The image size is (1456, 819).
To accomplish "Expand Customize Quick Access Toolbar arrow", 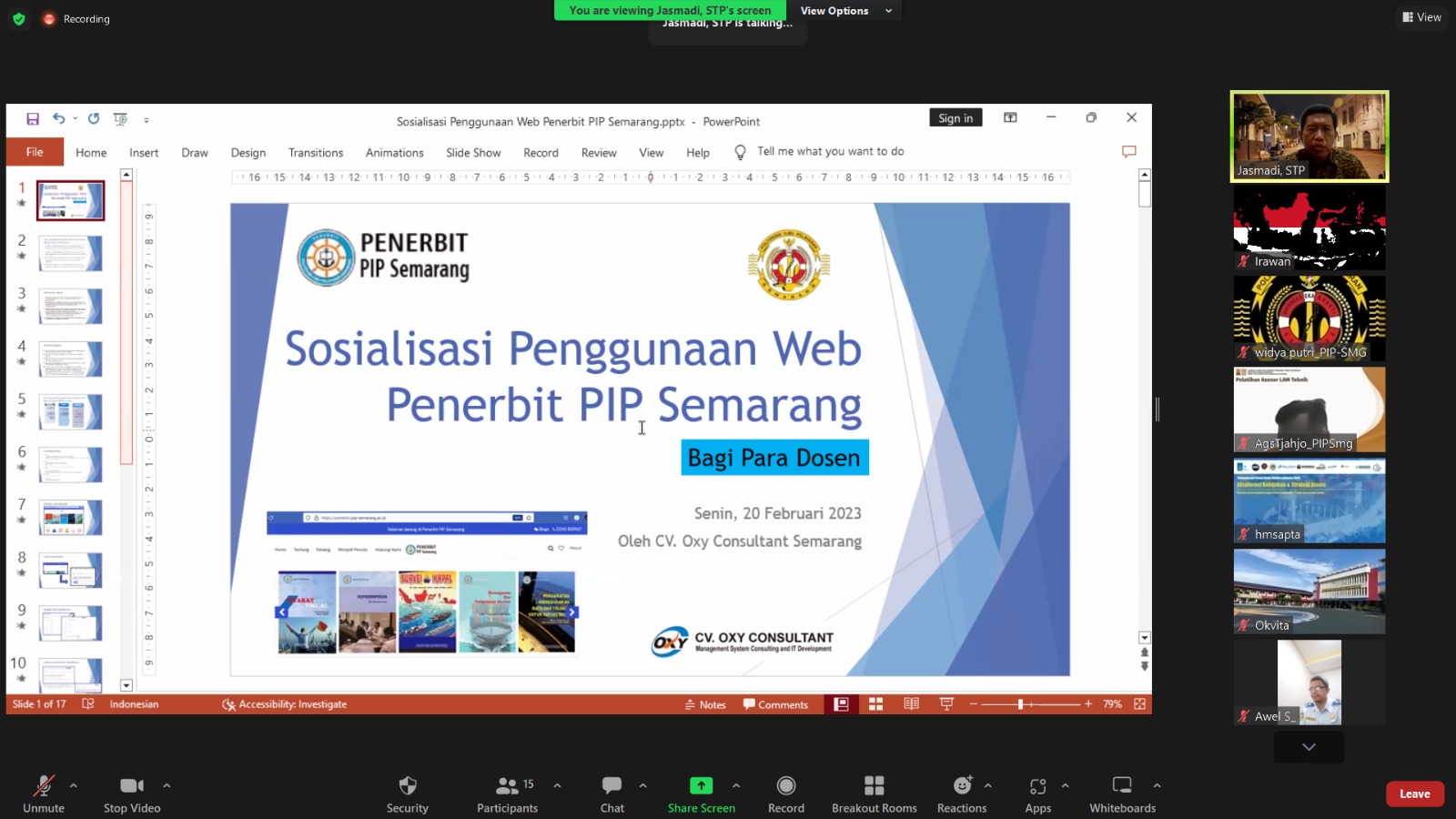I will (147, 120).
